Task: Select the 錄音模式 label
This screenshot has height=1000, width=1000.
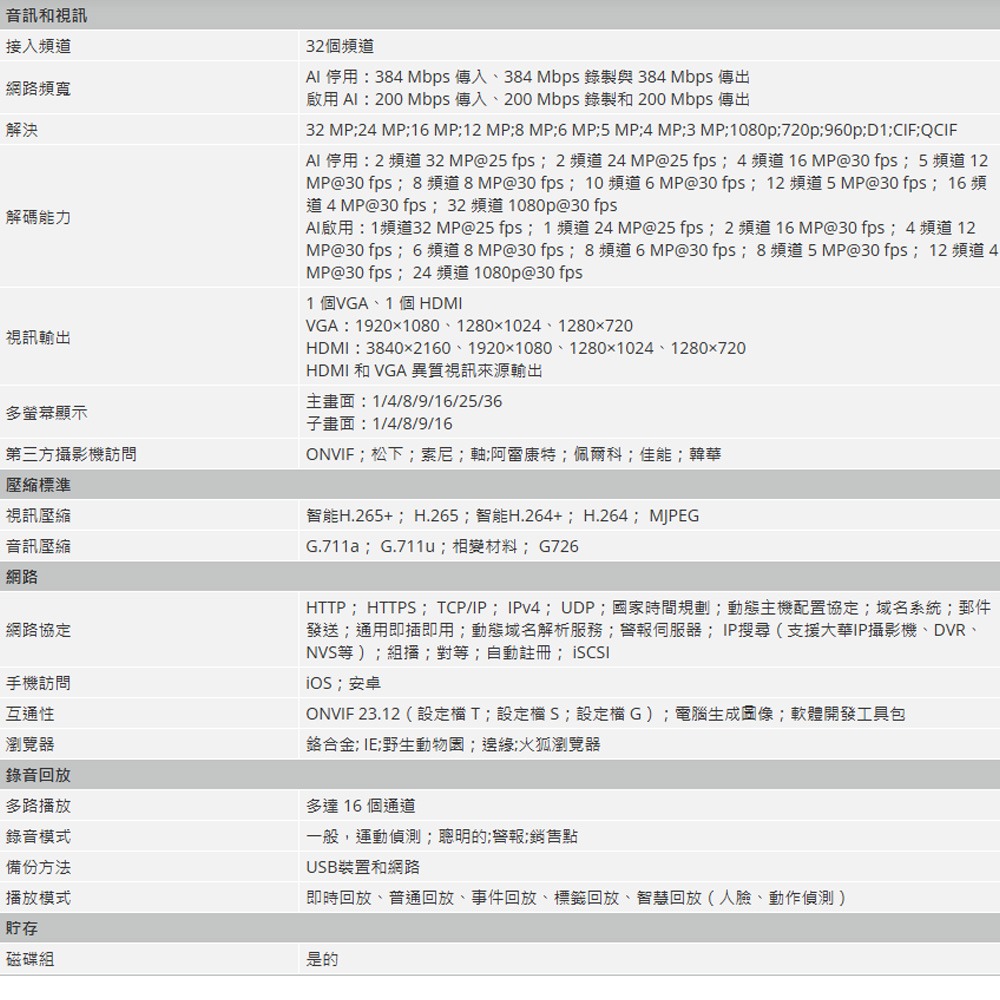Action: [38, 836]
